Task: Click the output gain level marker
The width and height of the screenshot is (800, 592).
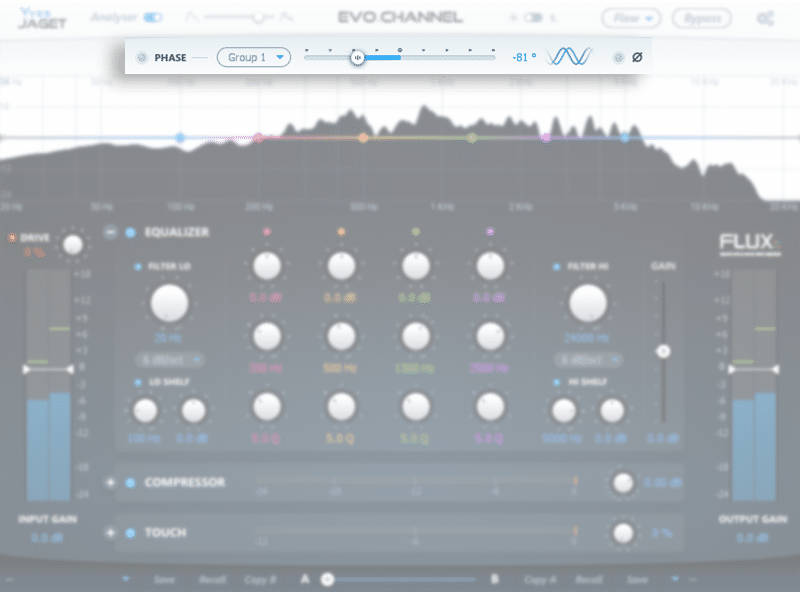Action: [x=754, y=369]
